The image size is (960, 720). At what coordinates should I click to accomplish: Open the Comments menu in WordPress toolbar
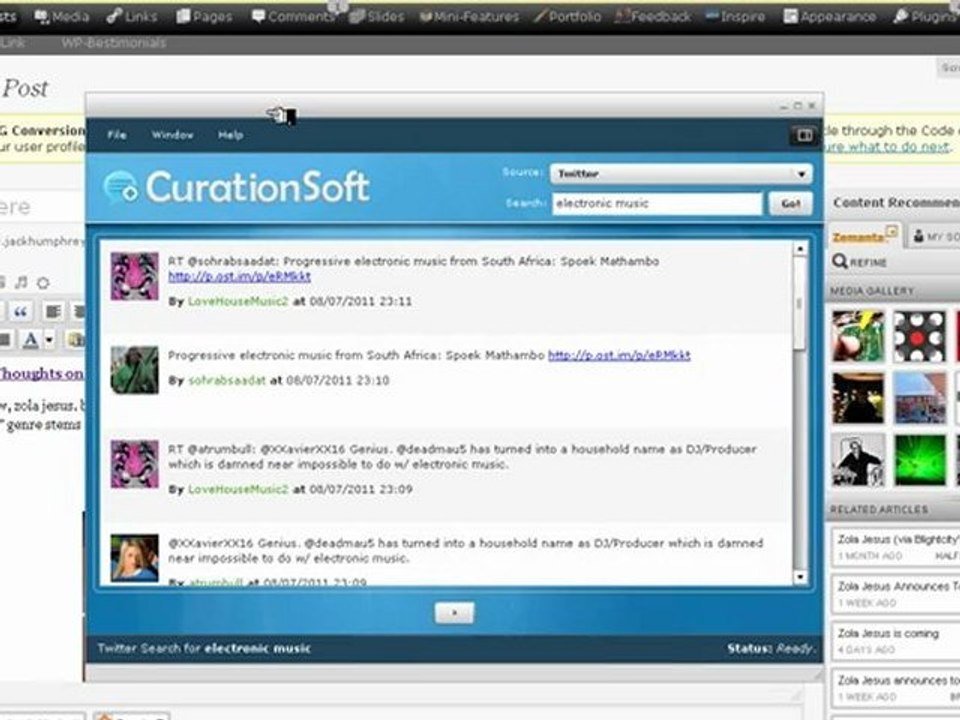click(293, 17)
